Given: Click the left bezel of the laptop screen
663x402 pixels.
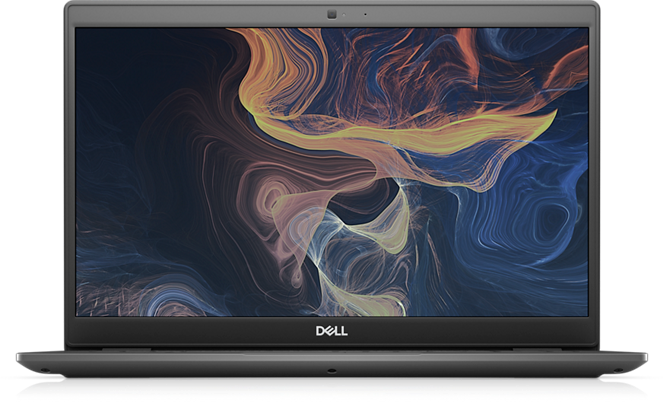Looking at the screenshot, I should tap(70, 170).
